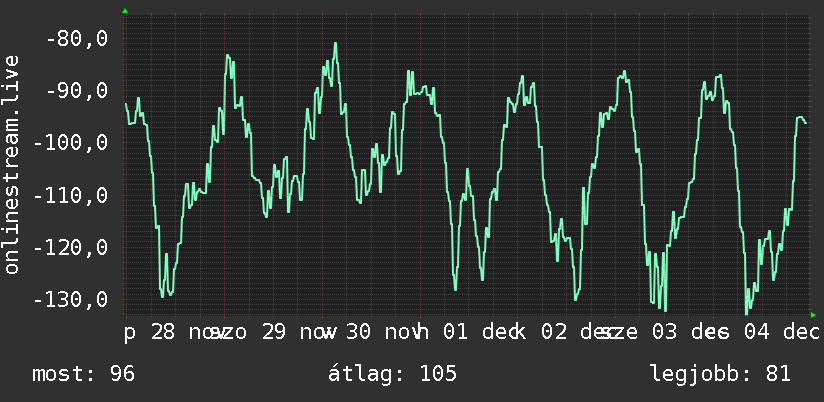Click the '01 dec' date label
Screen dimensions: 824x402
click(x=480, y=332)
